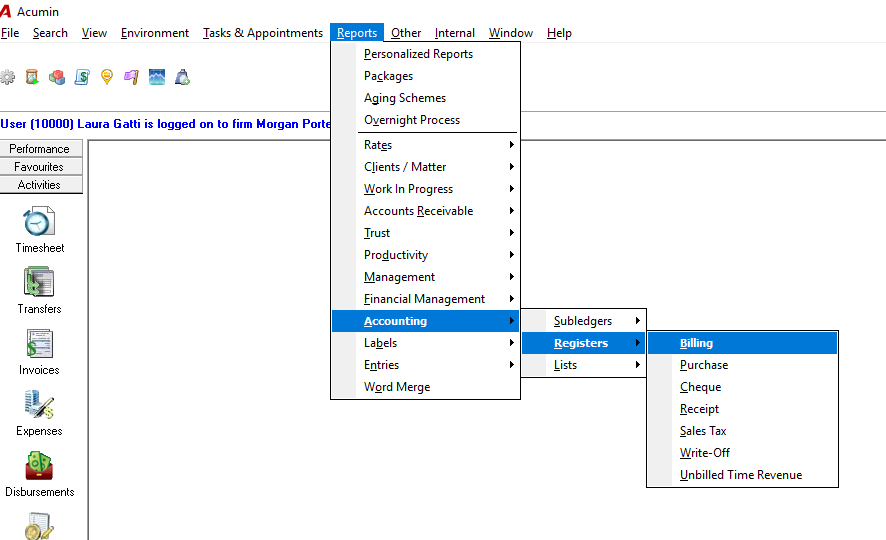Open the Receipt register report

point(742,409)
